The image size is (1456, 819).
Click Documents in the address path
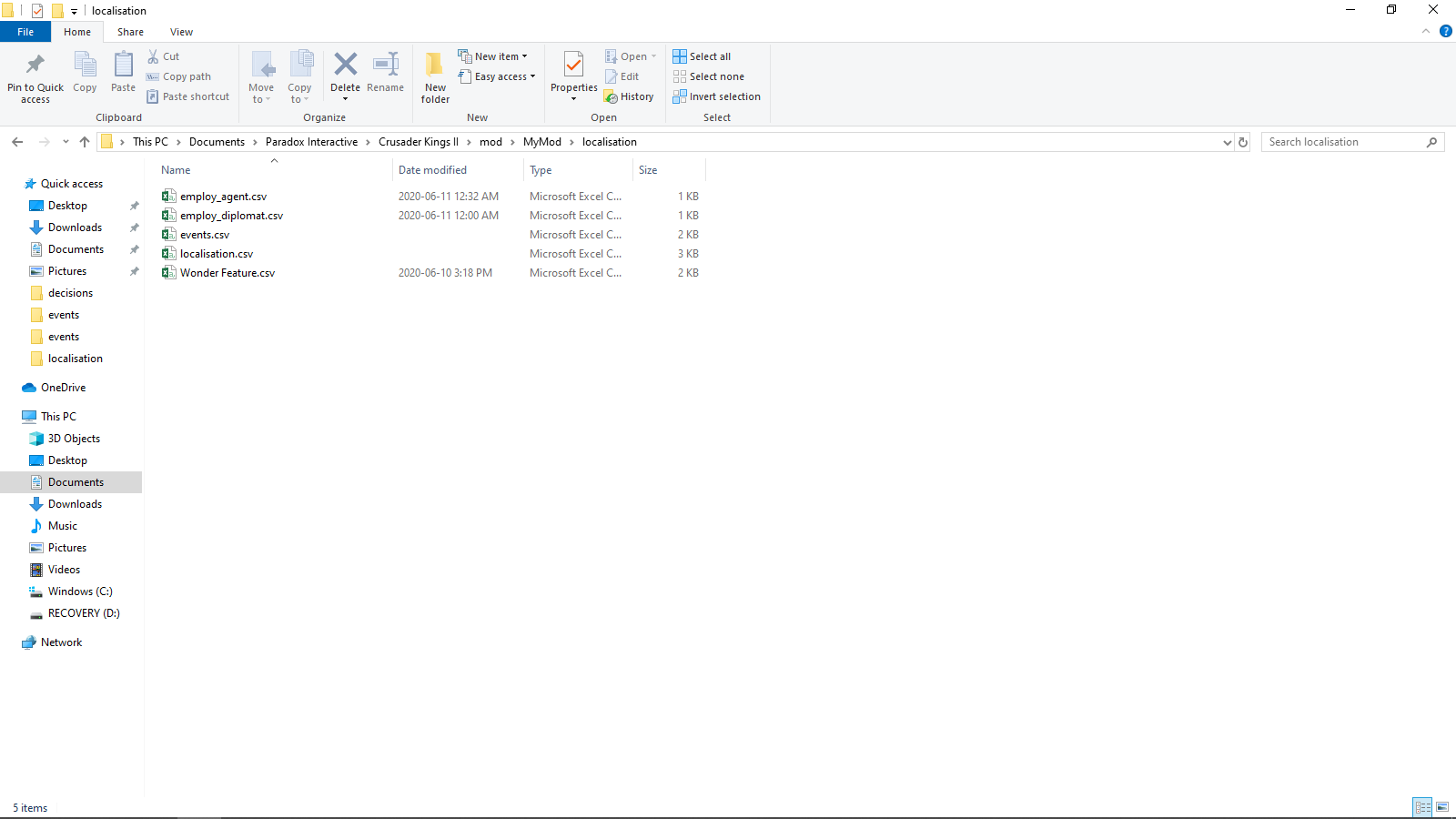point(217,142)
